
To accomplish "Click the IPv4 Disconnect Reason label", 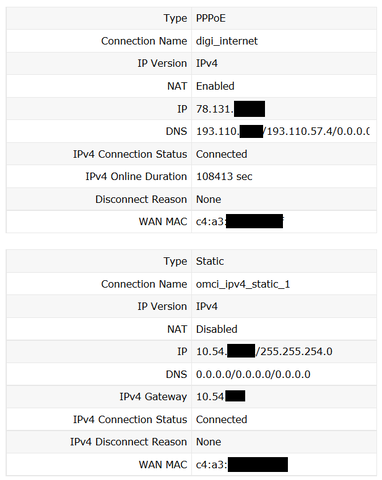I will pos(128,442).
